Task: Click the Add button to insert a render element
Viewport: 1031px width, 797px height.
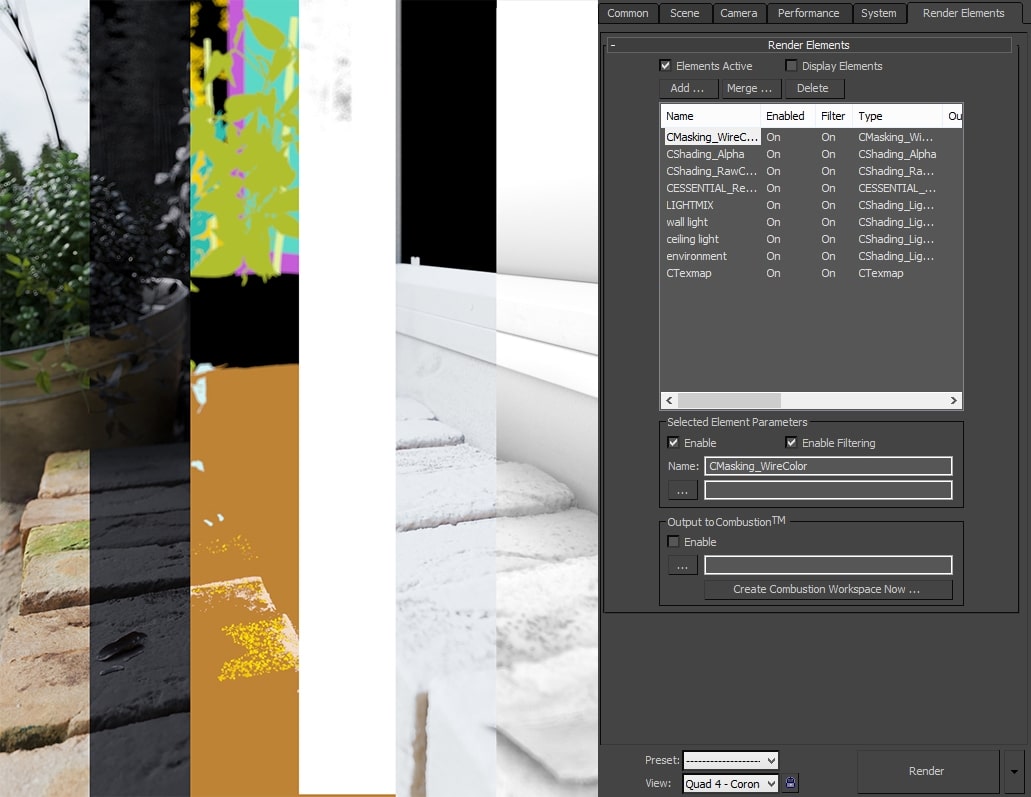Action: tap(687, 88)
